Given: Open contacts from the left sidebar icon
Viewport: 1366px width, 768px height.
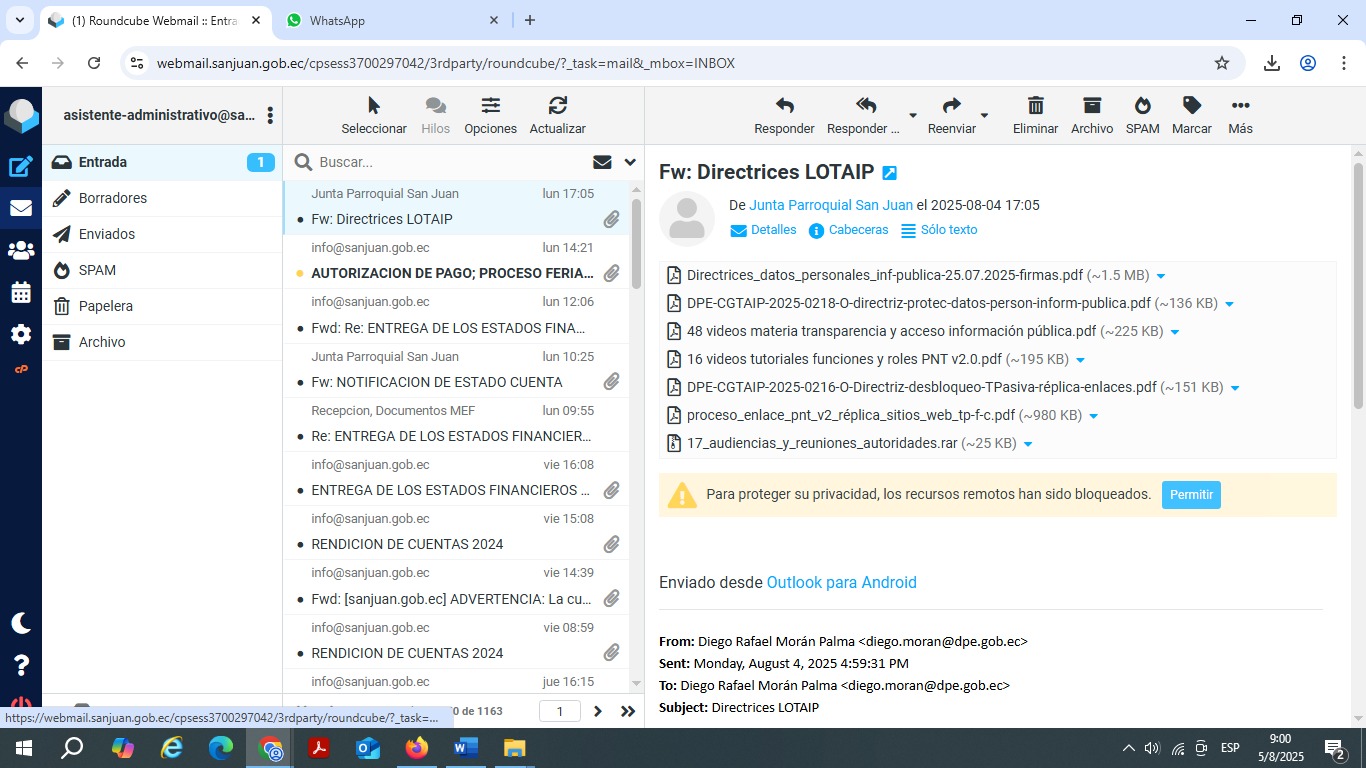Looking at the screenshot, I should pyautogui.click(x=21, y=251).
